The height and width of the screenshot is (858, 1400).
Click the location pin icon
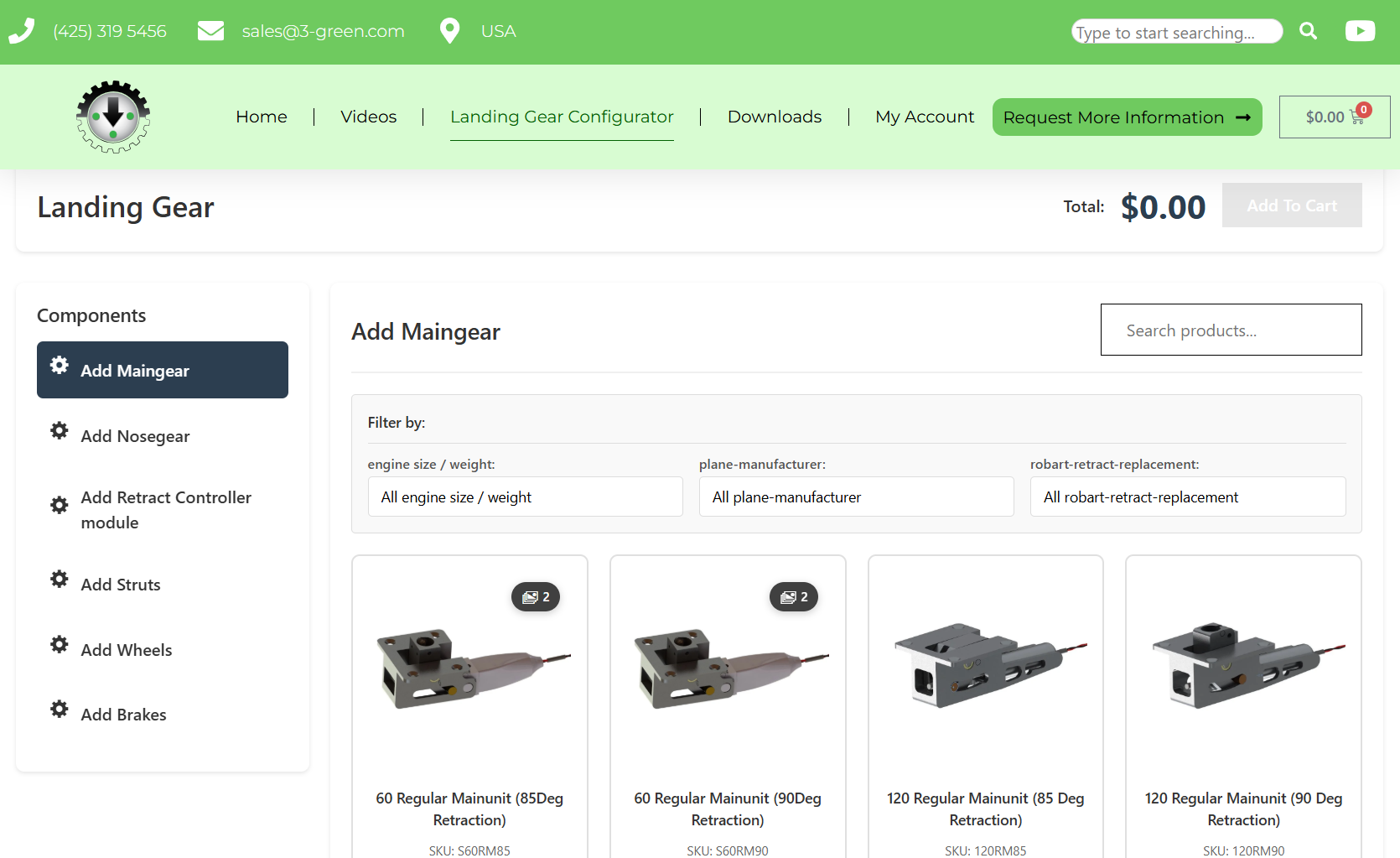[449, 31]
